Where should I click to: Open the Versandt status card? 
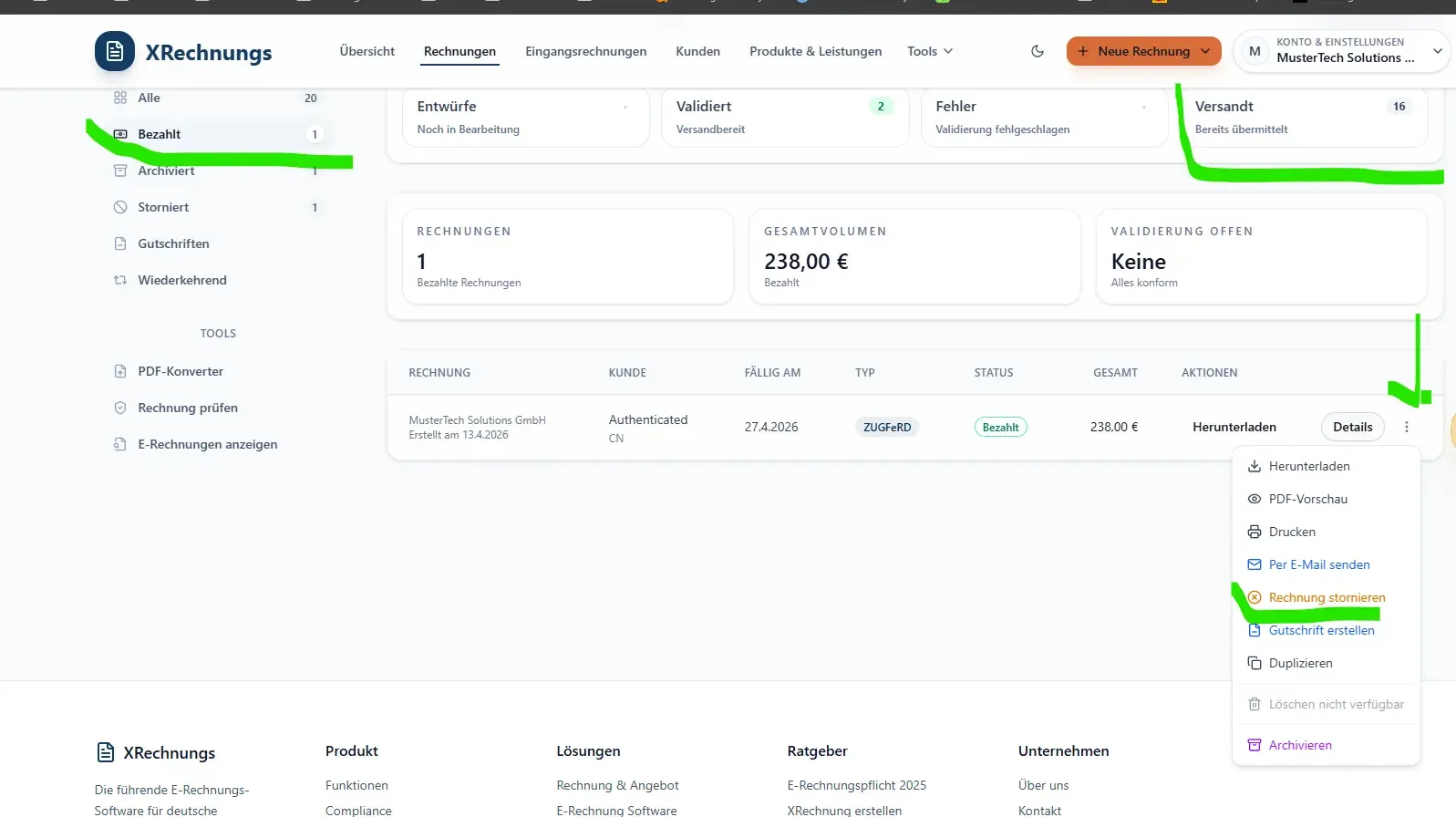[x=1310, y=117]
